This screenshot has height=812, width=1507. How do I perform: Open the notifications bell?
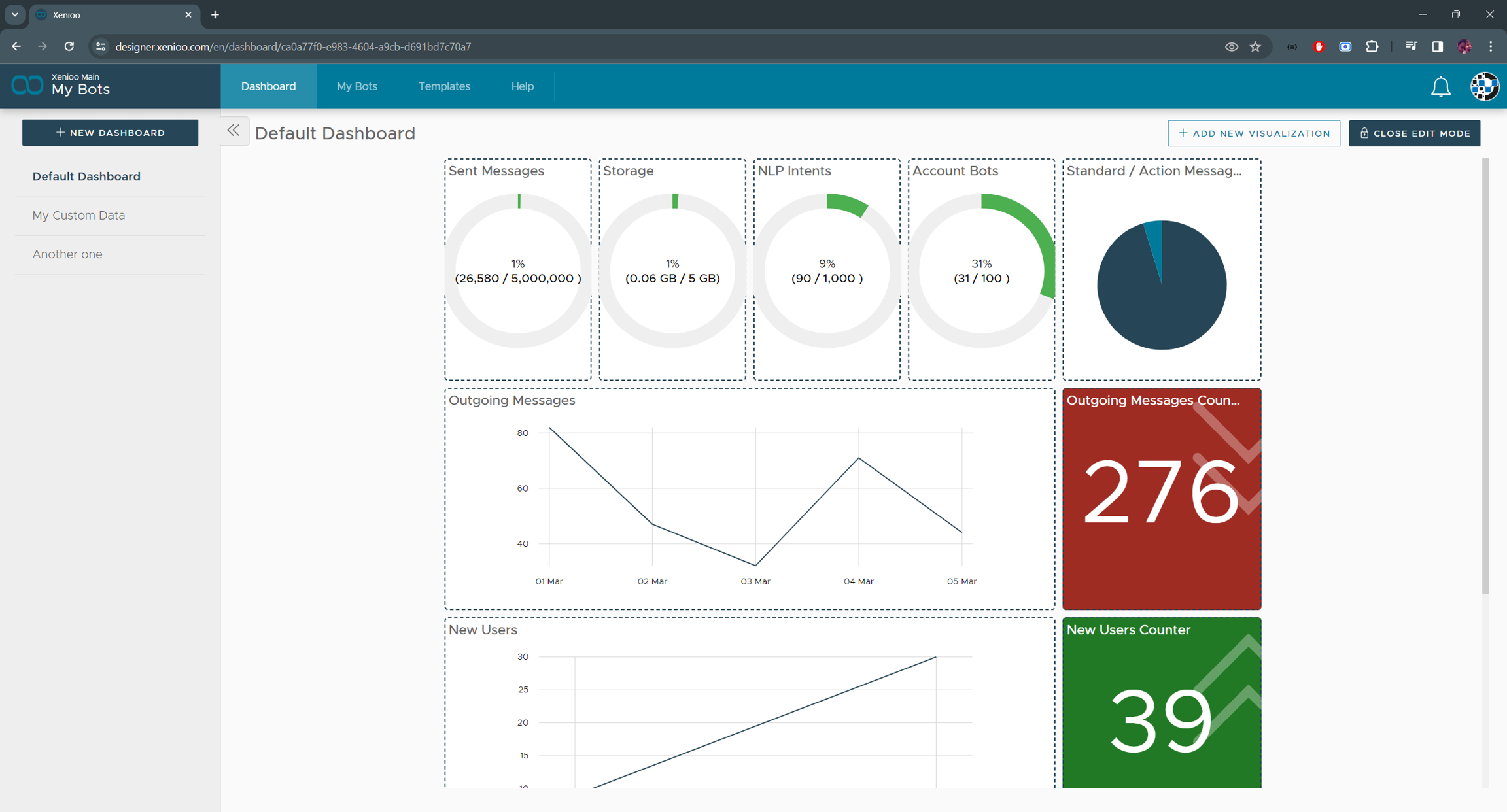pyautogui.click(x=1440, y=86)
